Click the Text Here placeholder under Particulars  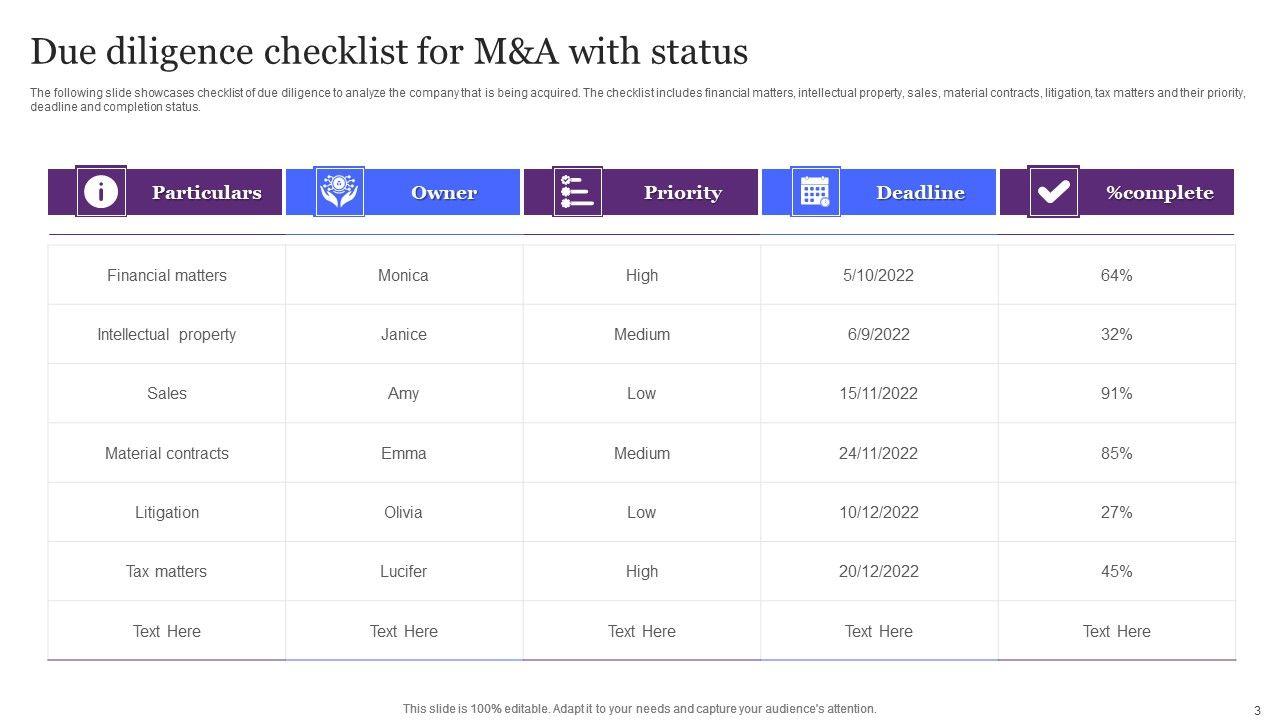pyautogui.click(x=167, y=631)
